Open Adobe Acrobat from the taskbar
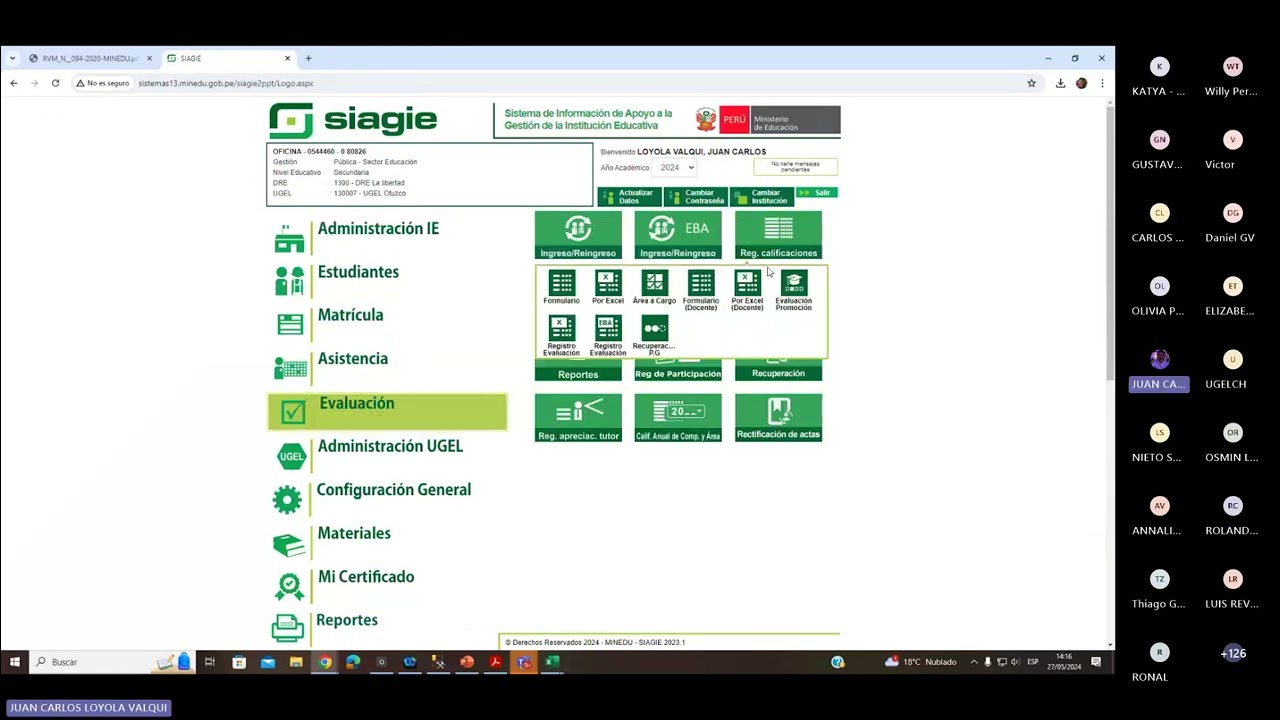This screenshot has width=1280, height=720. [495, 662]
